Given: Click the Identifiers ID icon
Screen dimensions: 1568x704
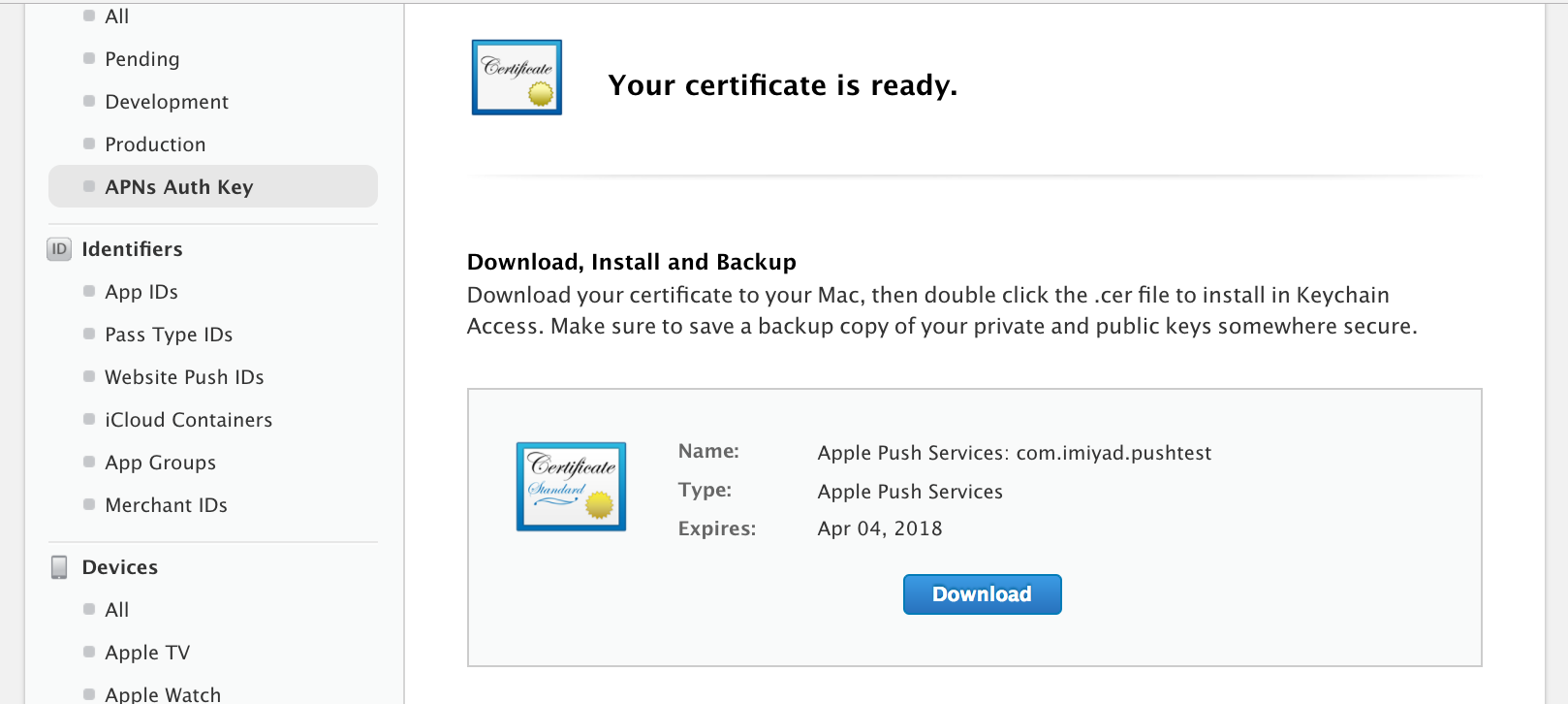Looking at the screenshot, I should tap(59, 249).
